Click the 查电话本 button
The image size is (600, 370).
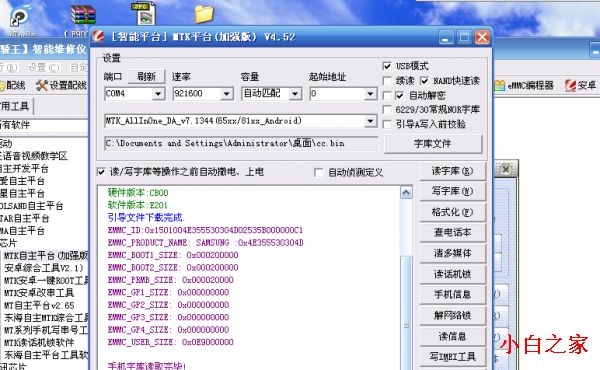[452, 232]
